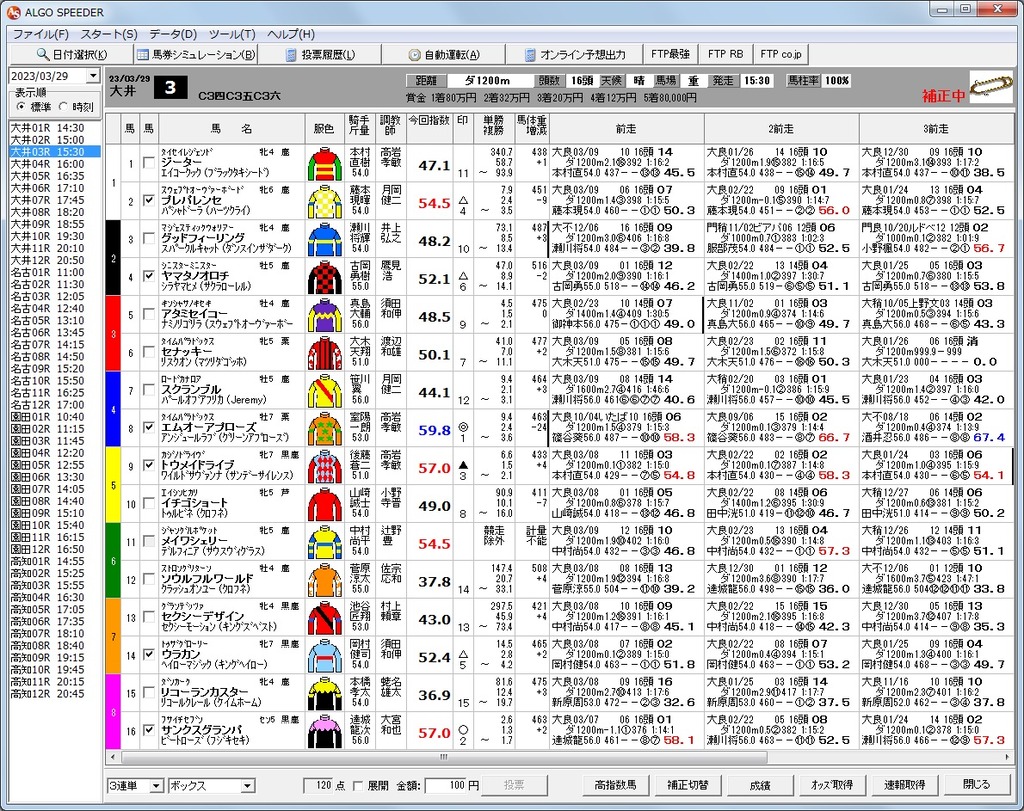
Task: Click the 閉じる button
Action: [x=976, y=785]
